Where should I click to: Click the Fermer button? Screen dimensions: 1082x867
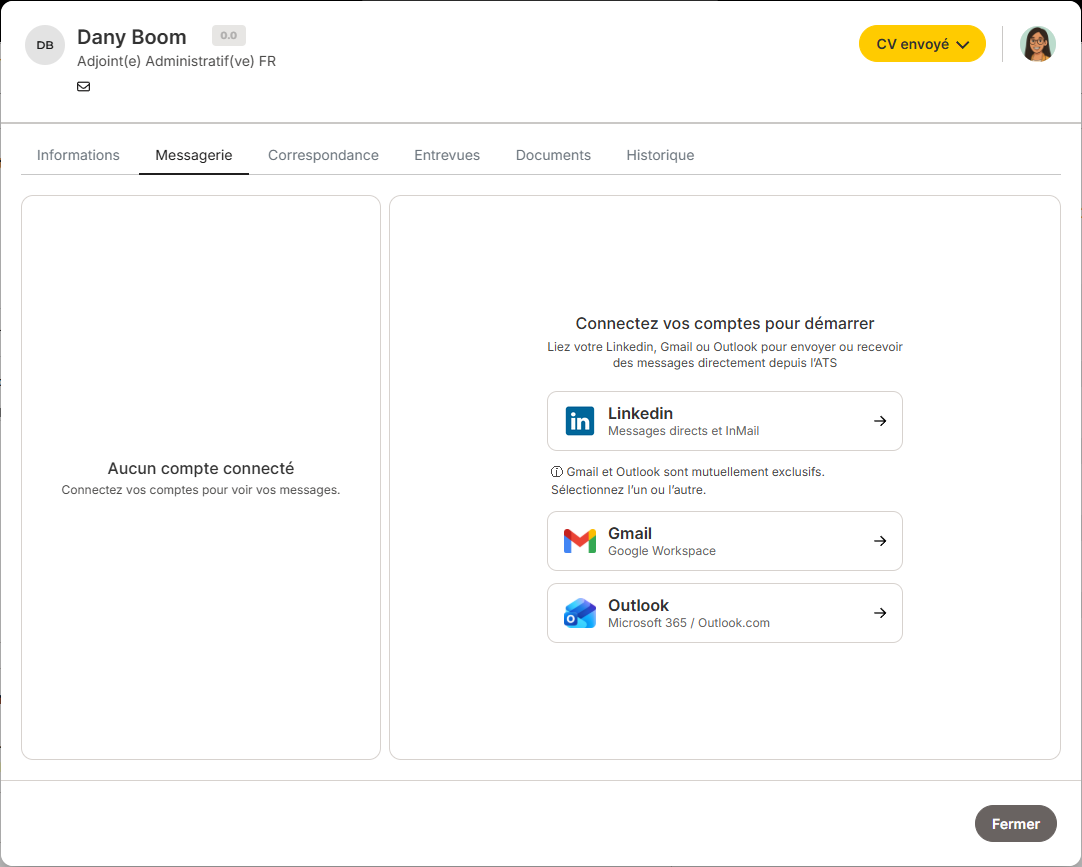pyautogui.click(x=1016, y=824)
